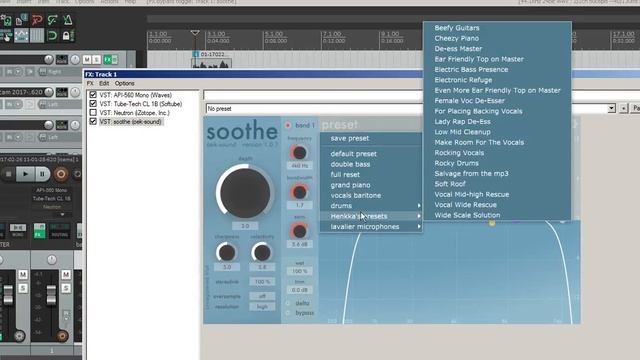
Task: Select full reset preset
Action: [345, 175]
